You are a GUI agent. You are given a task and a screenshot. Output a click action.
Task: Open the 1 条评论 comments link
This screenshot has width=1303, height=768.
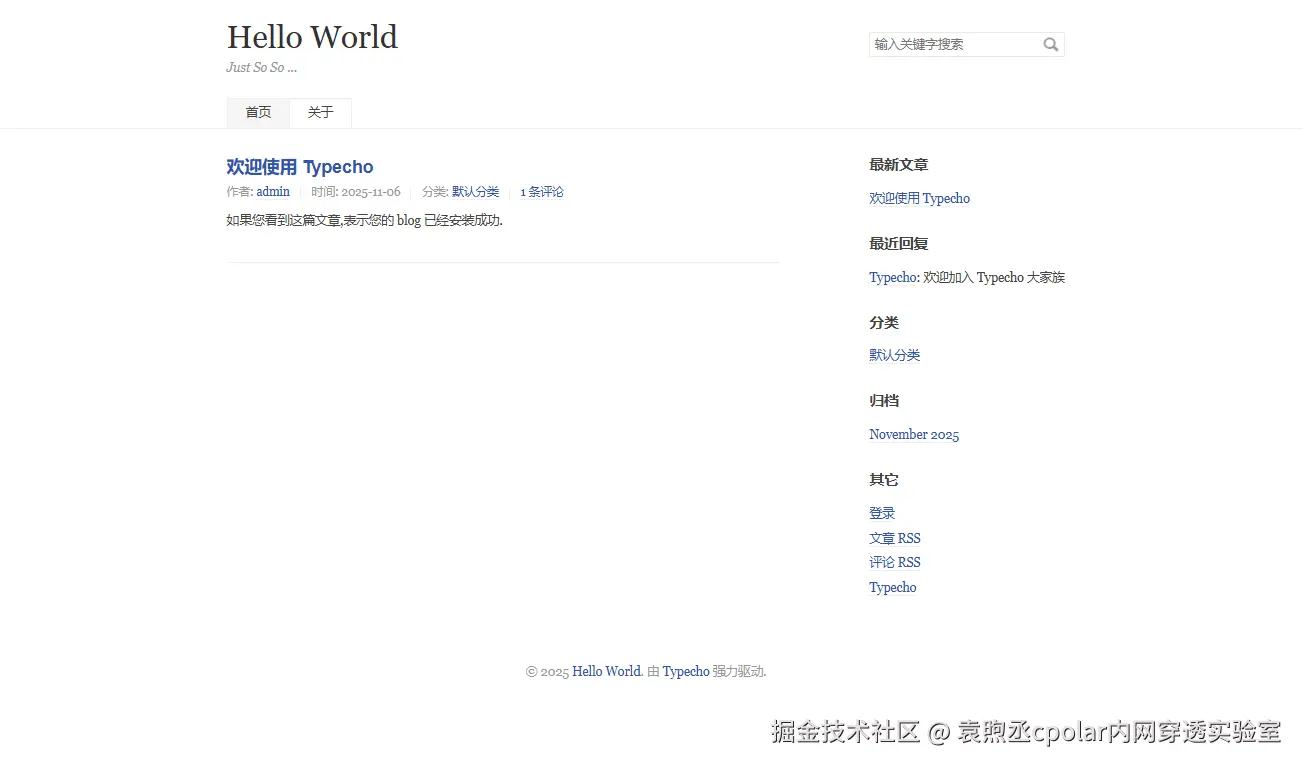pos(542,192)
